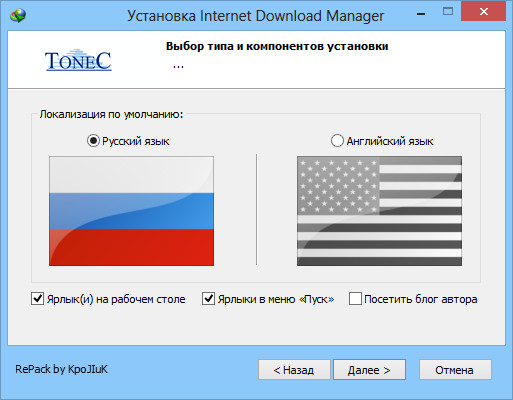Click the Установка Internet Download Manager title
Viewport: 513px width, 400px height.
(x=255, y=16)
